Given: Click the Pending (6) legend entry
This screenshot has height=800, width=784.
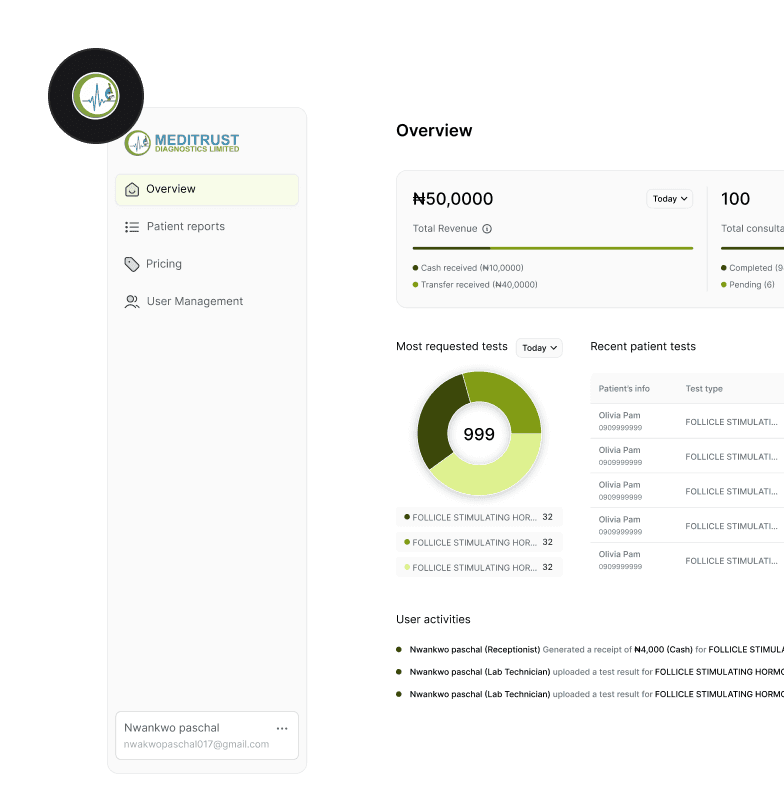Looking at the screenshot, I should click(748, 285).
